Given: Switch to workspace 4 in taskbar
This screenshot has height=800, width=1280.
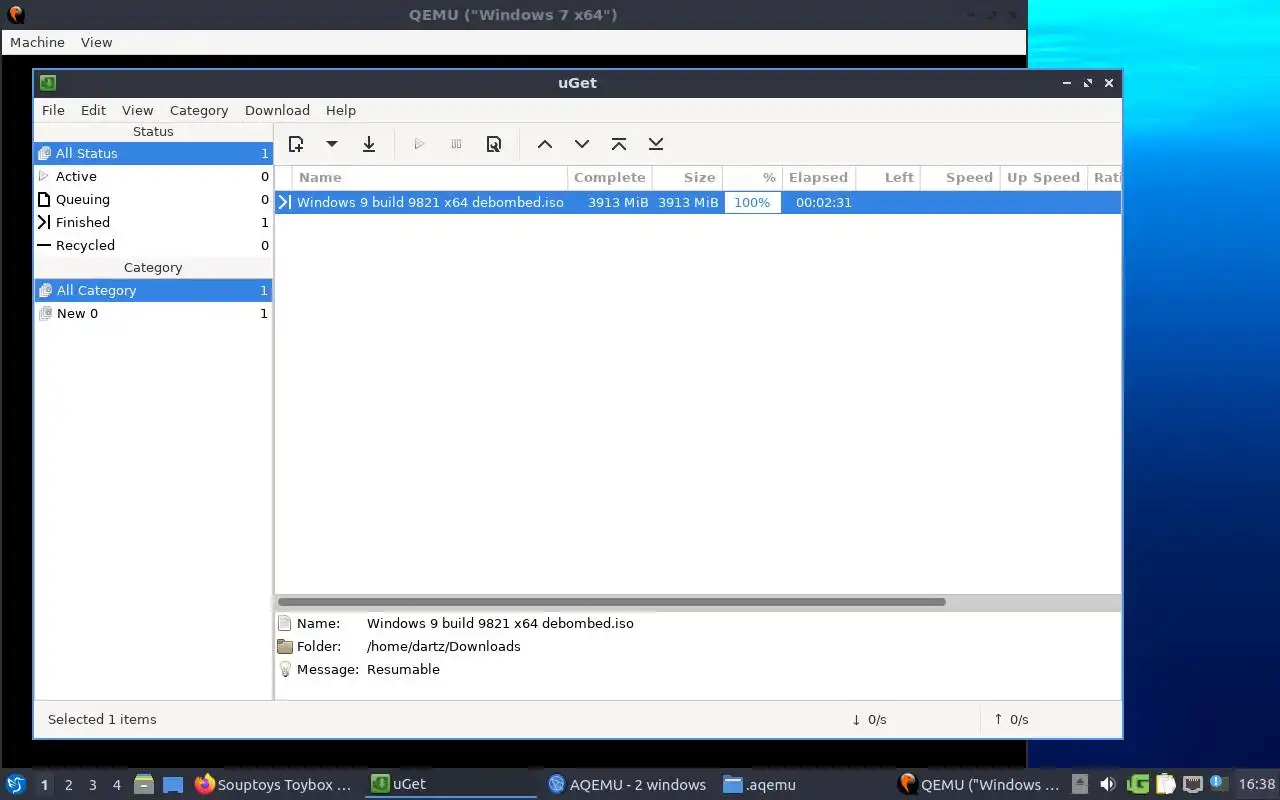Looking at the screenshot, I should (116, 785).
